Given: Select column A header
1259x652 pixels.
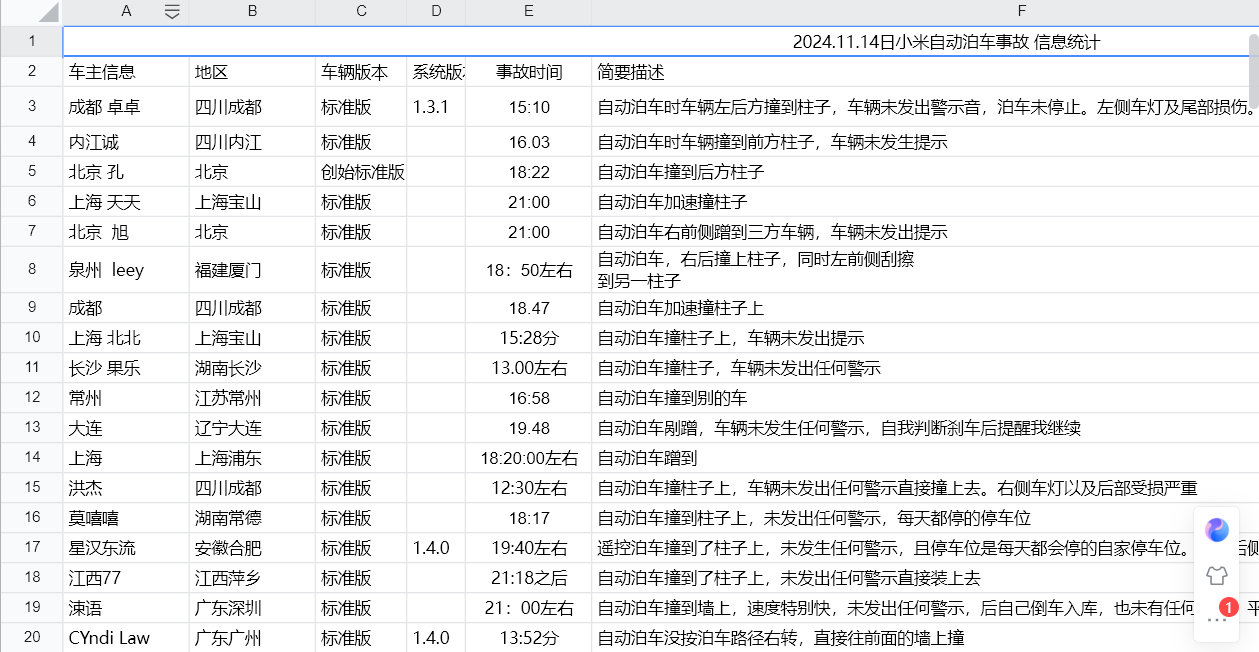Looking at the screenshot, I should 126,12.
